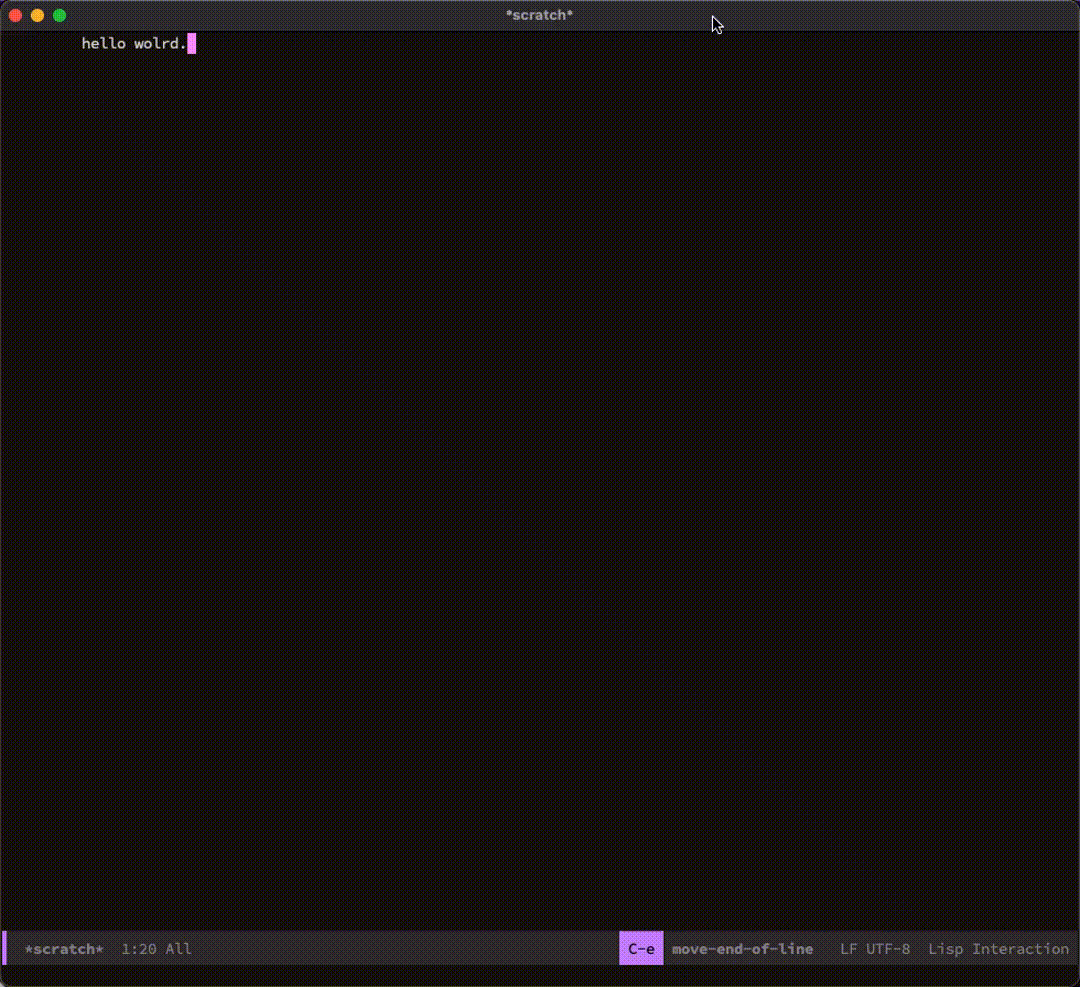
Task: Click the pink block cursor after the text
Action: click(191, 43)
